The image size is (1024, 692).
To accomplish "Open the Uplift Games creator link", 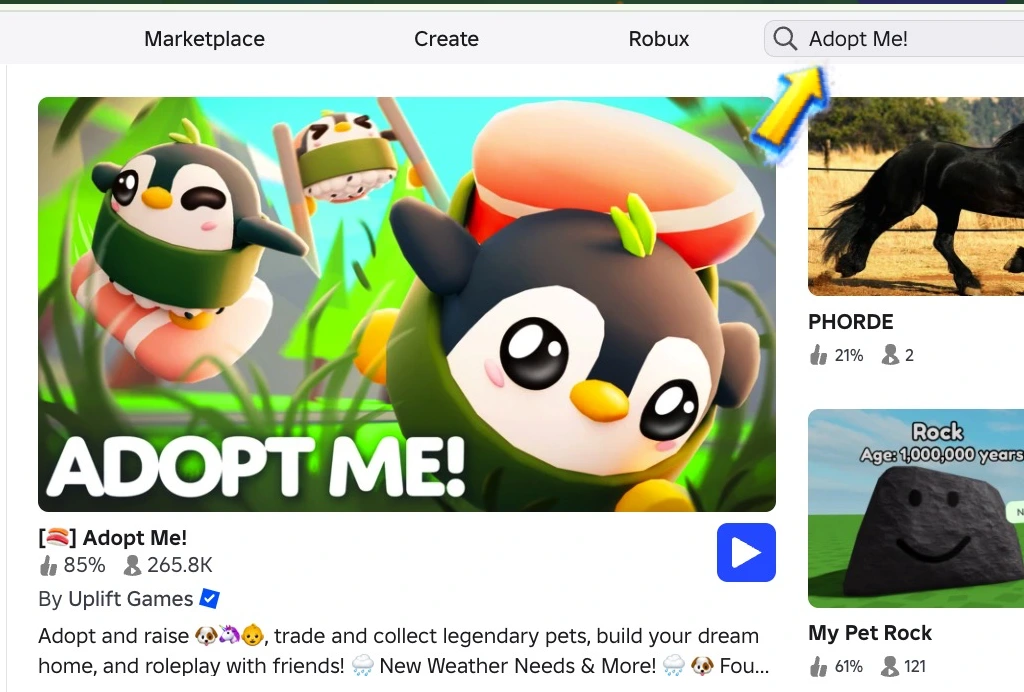I will [x=131, y=599].
